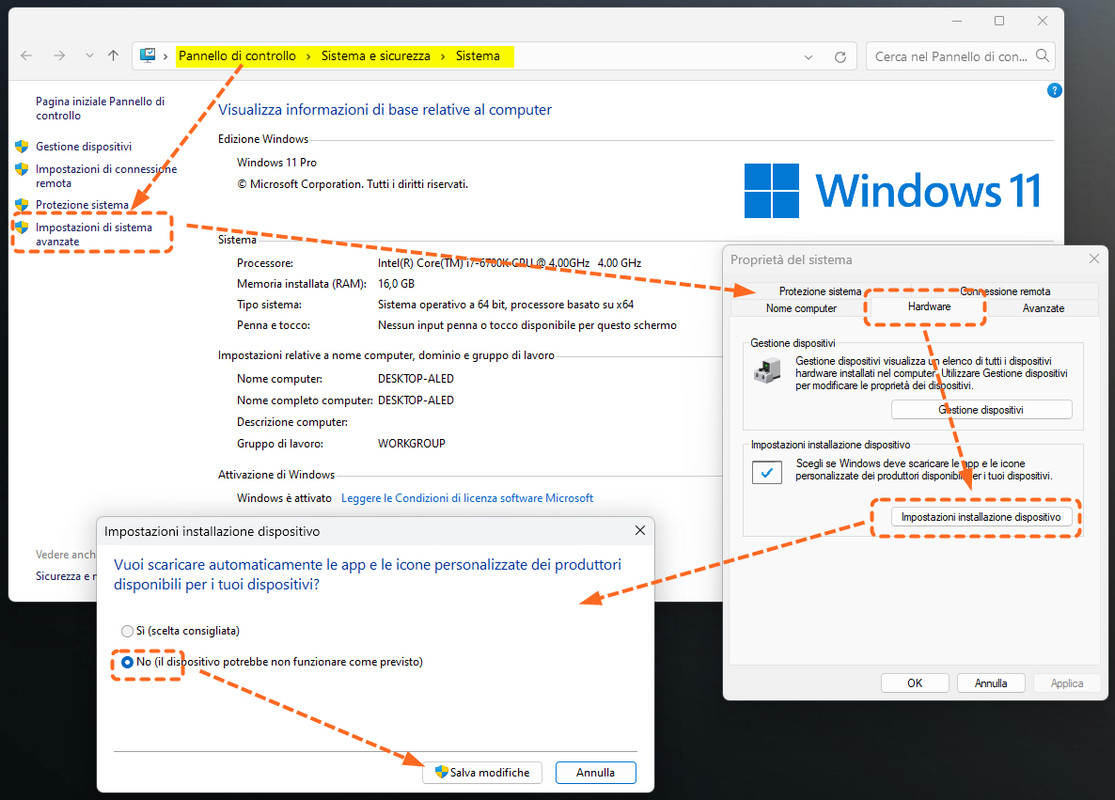Close the Proprietà del sistema dialog
The image size is (1115, 800).
point(1094,259)
